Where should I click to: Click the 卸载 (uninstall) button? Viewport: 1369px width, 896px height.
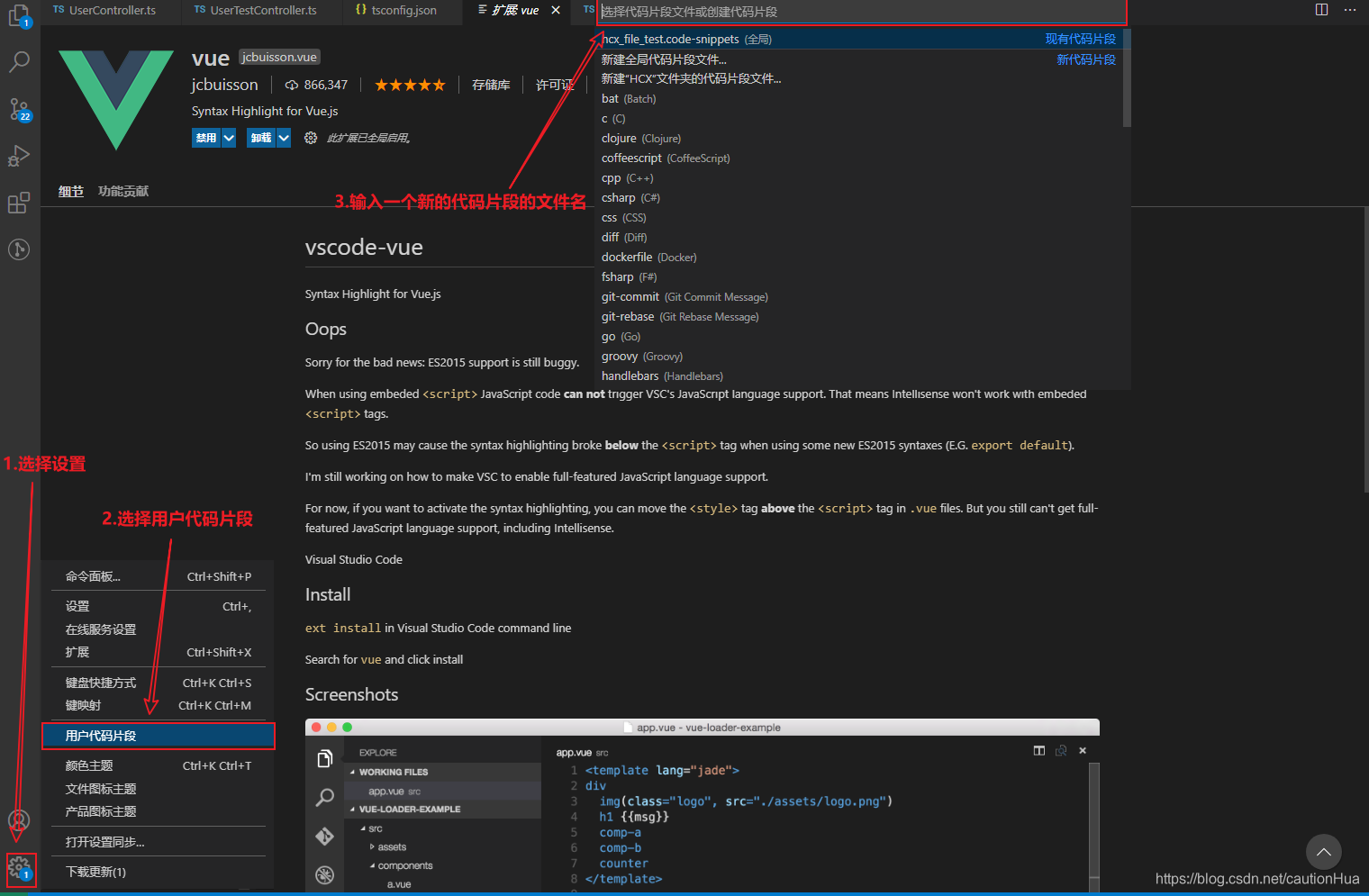pyautogui.click(x=261, y=138)
